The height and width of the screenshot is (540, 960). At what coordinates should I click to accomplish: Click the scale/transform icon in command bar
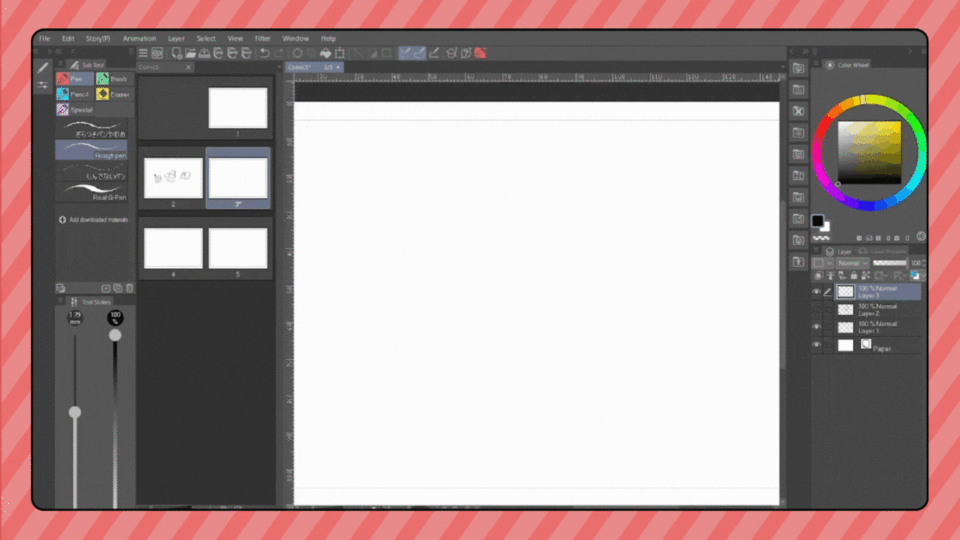coord(340,53)
